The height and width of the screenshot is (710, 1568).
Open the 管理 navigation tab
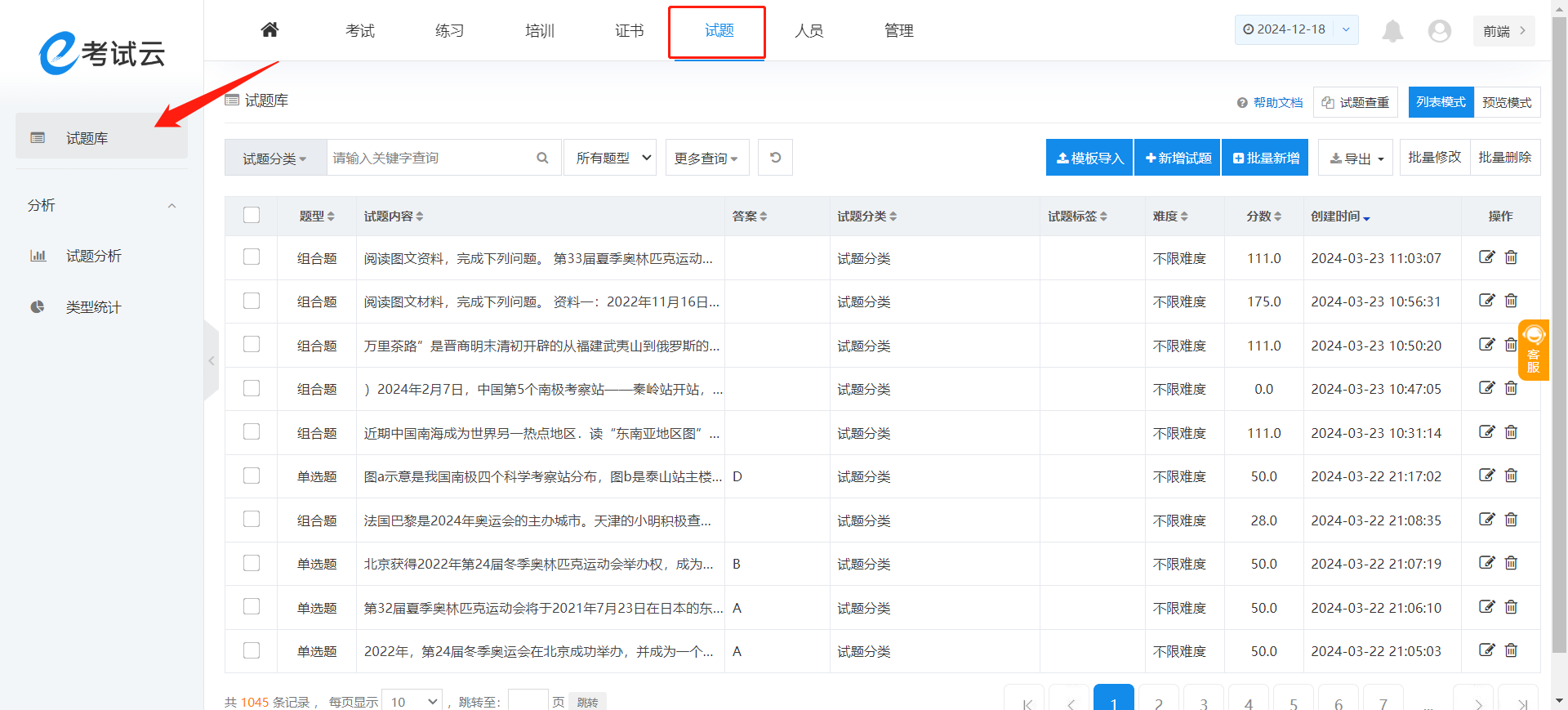(898, 31)
